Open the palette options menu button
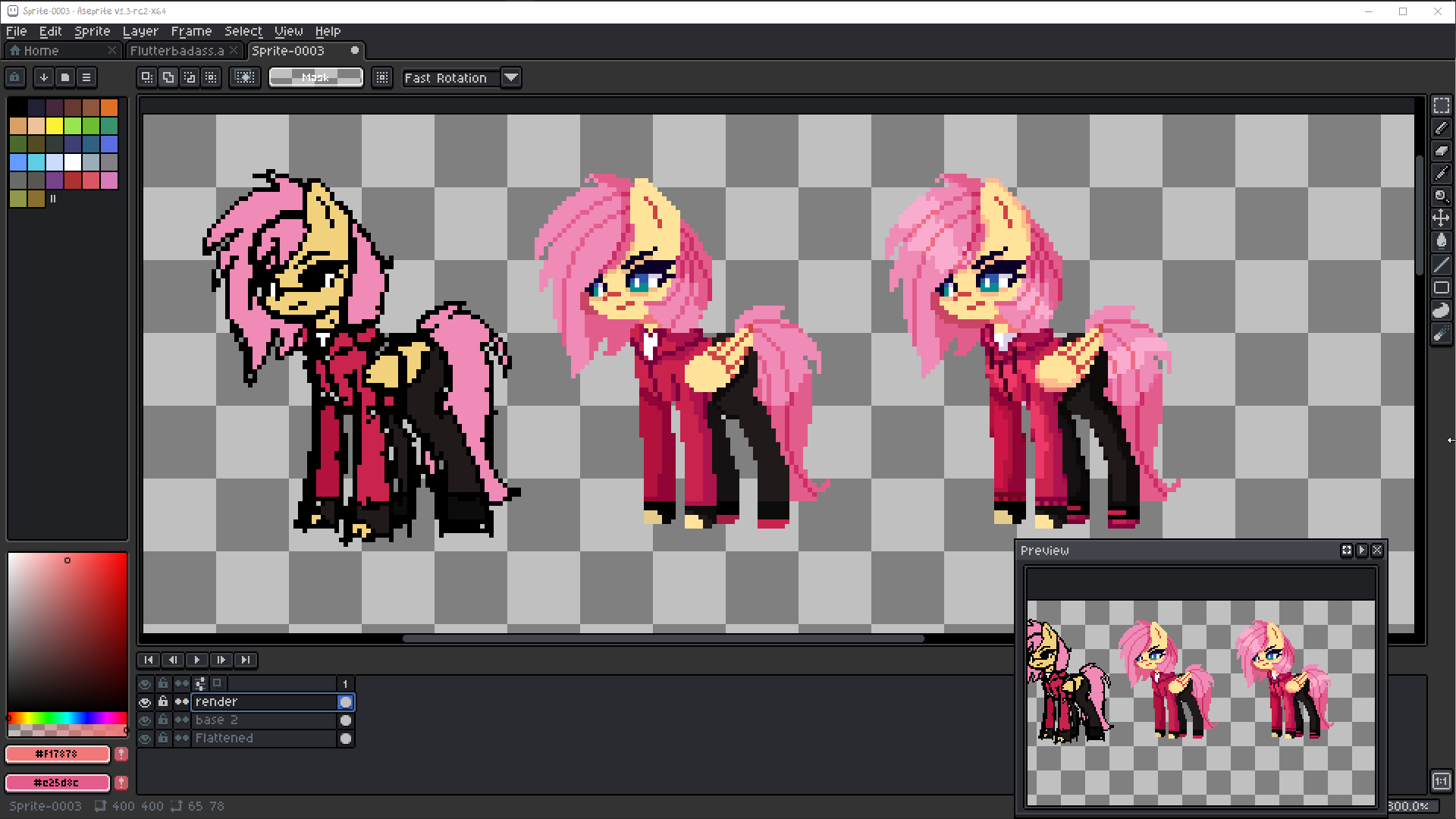1456x819 pixels. pos(86,77)
